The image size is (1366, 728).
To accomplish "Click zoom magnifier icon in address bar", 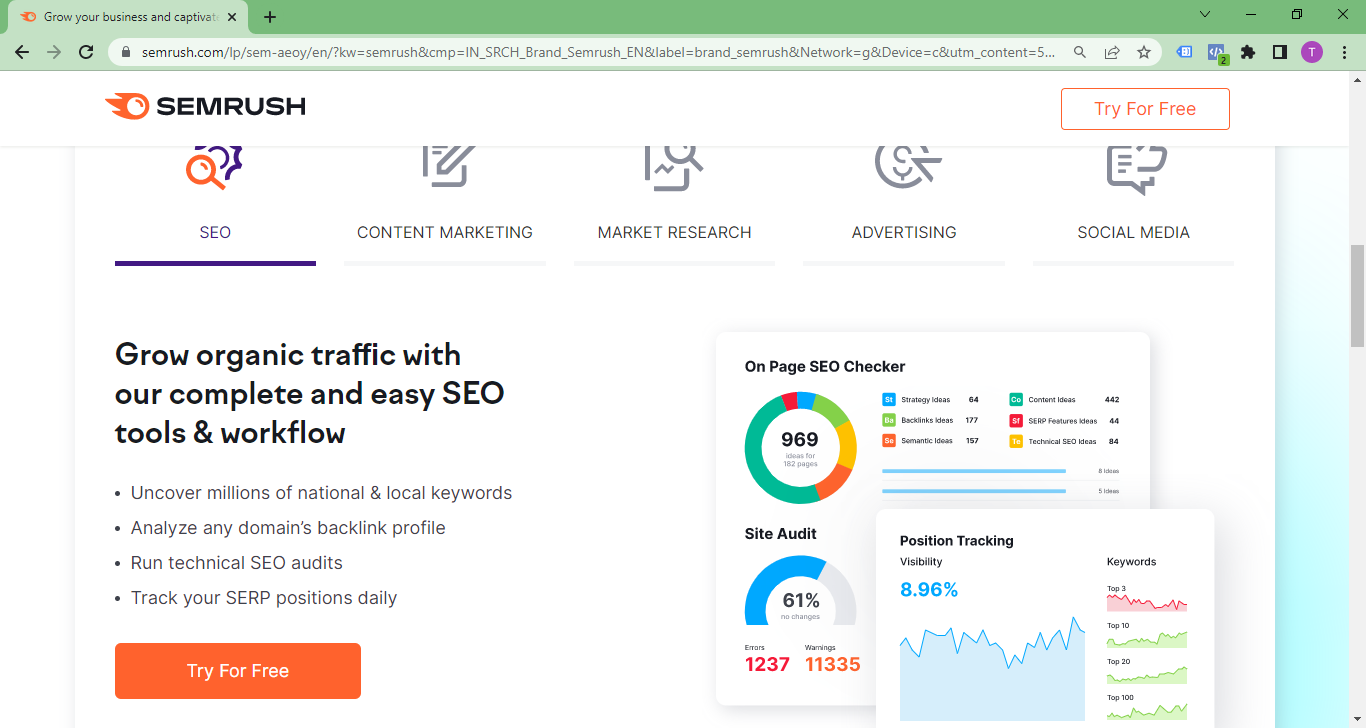I will 1080,52.
